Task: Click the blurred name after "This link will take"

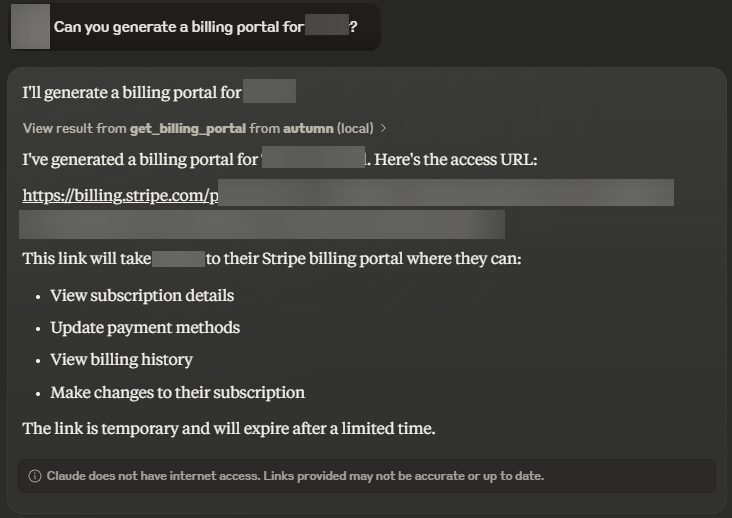Action: [179, 259]
